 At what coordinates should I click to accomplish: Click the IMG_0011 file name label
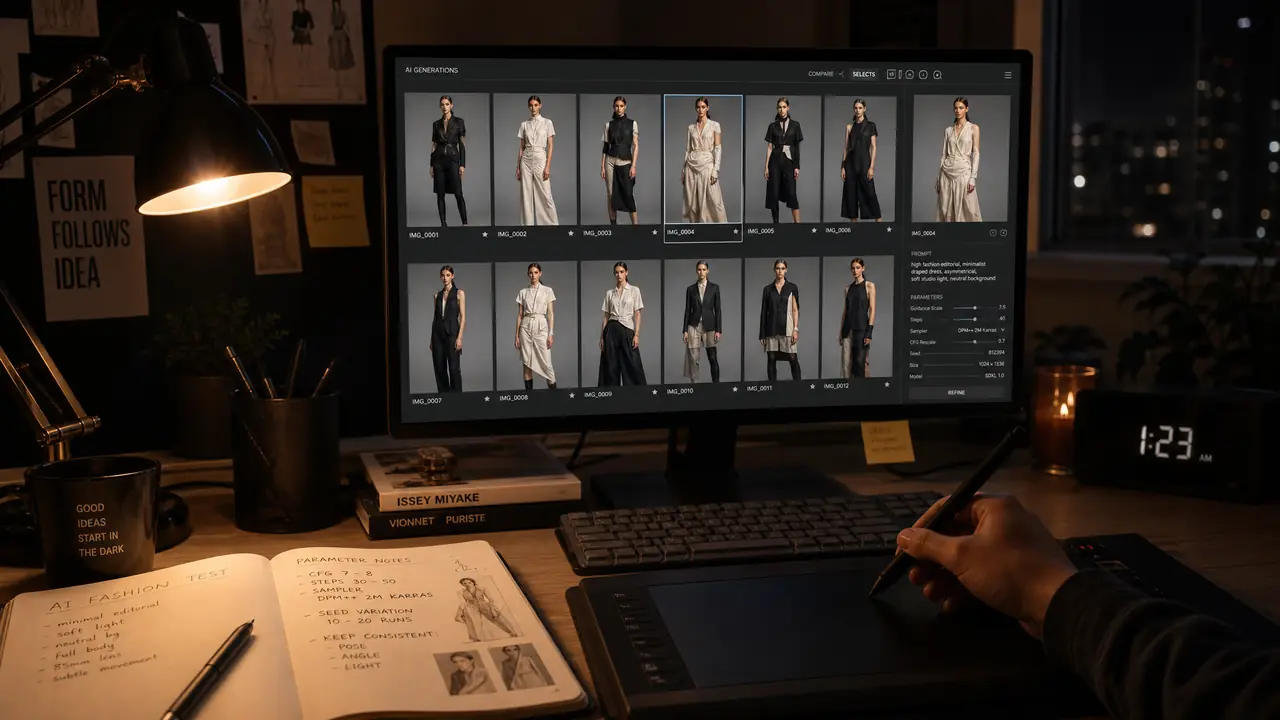click(759, 388)
